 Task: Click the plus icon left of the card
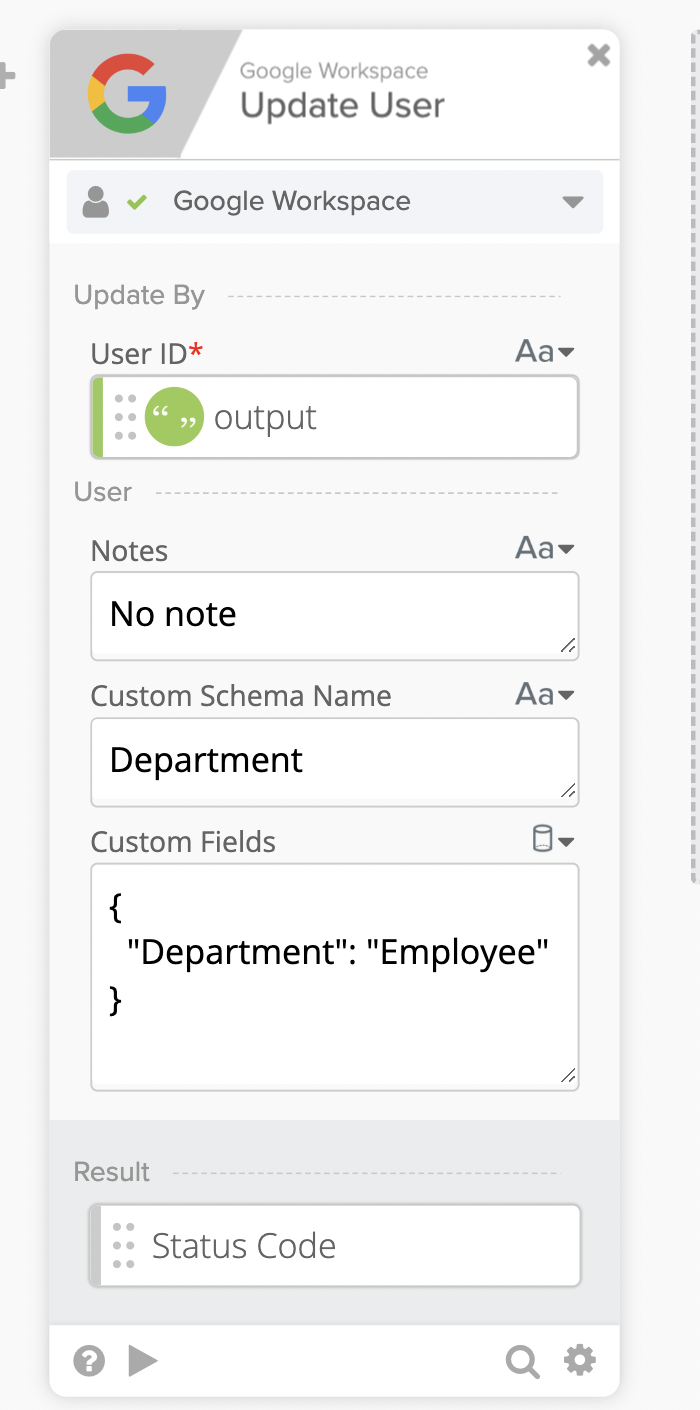tap(6, 76)
